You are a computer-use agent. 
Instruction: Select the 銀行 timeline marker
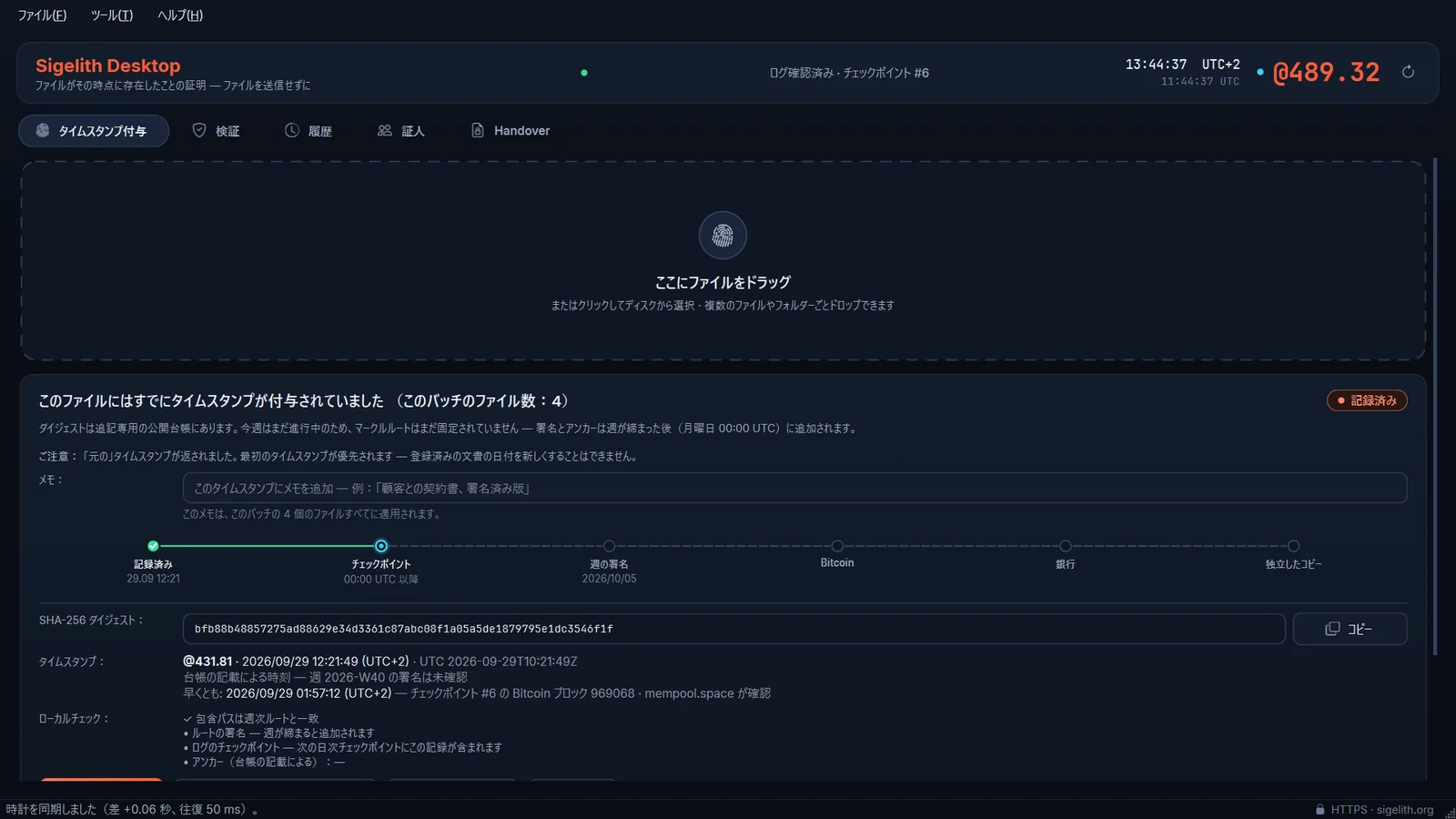click(1065, 546)
